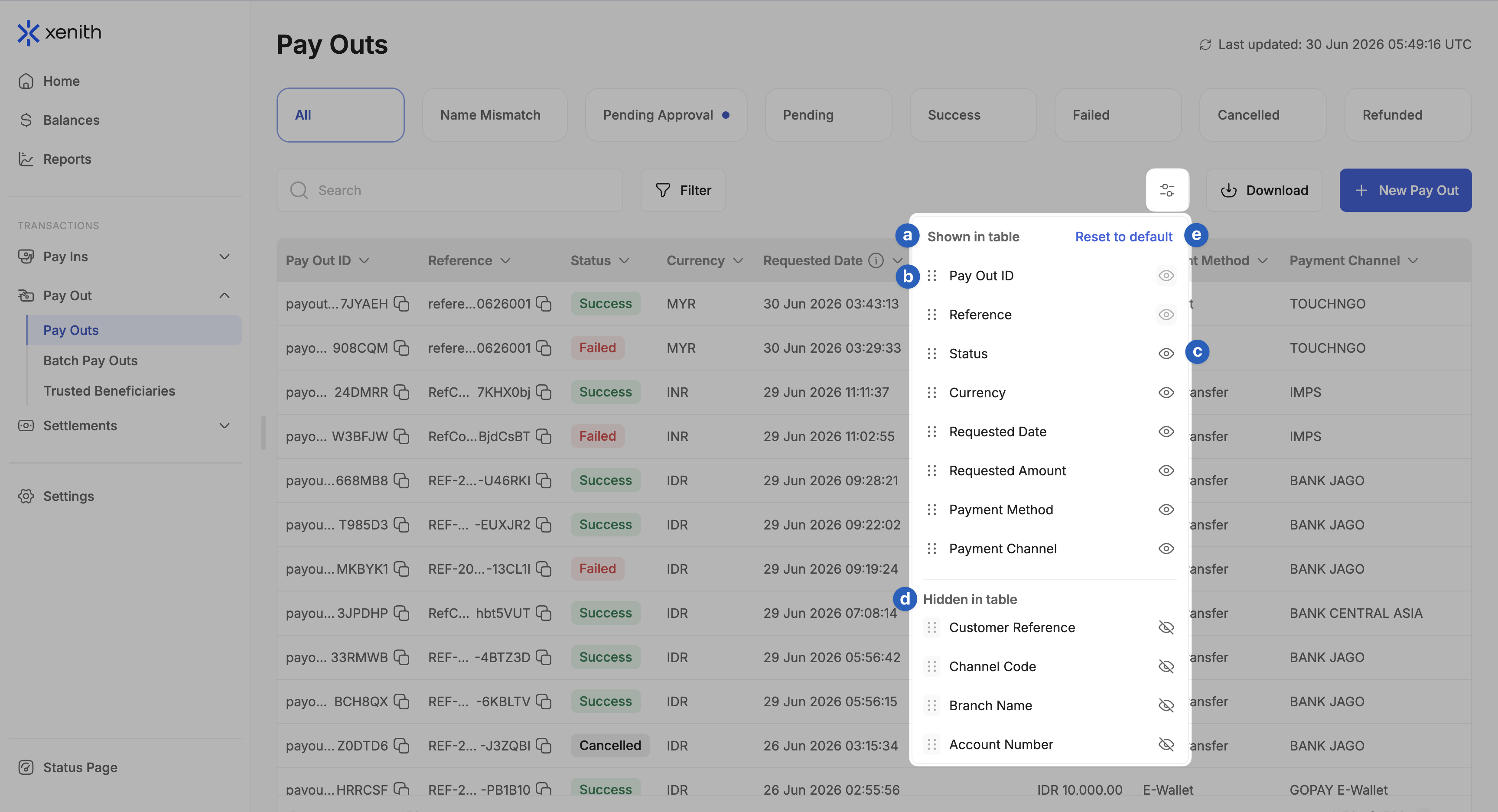Click the xenith logo icon
Image resolution: width=1498 pixels, height=812 pixels.
click(28, 33)
